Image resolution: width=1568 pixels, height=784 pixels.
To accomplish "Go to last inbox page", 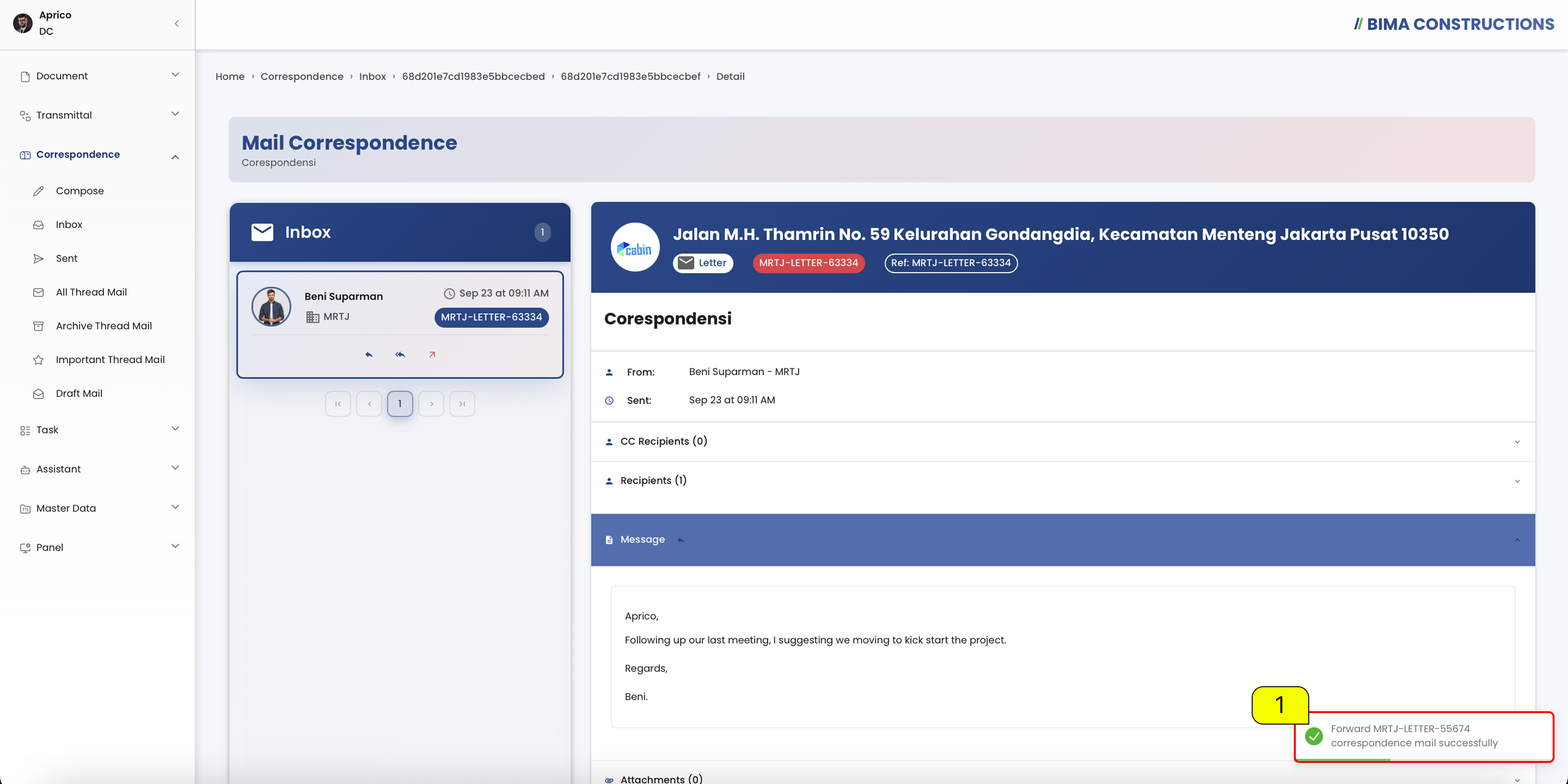I will pyautogui.click(x=462, y=404).
